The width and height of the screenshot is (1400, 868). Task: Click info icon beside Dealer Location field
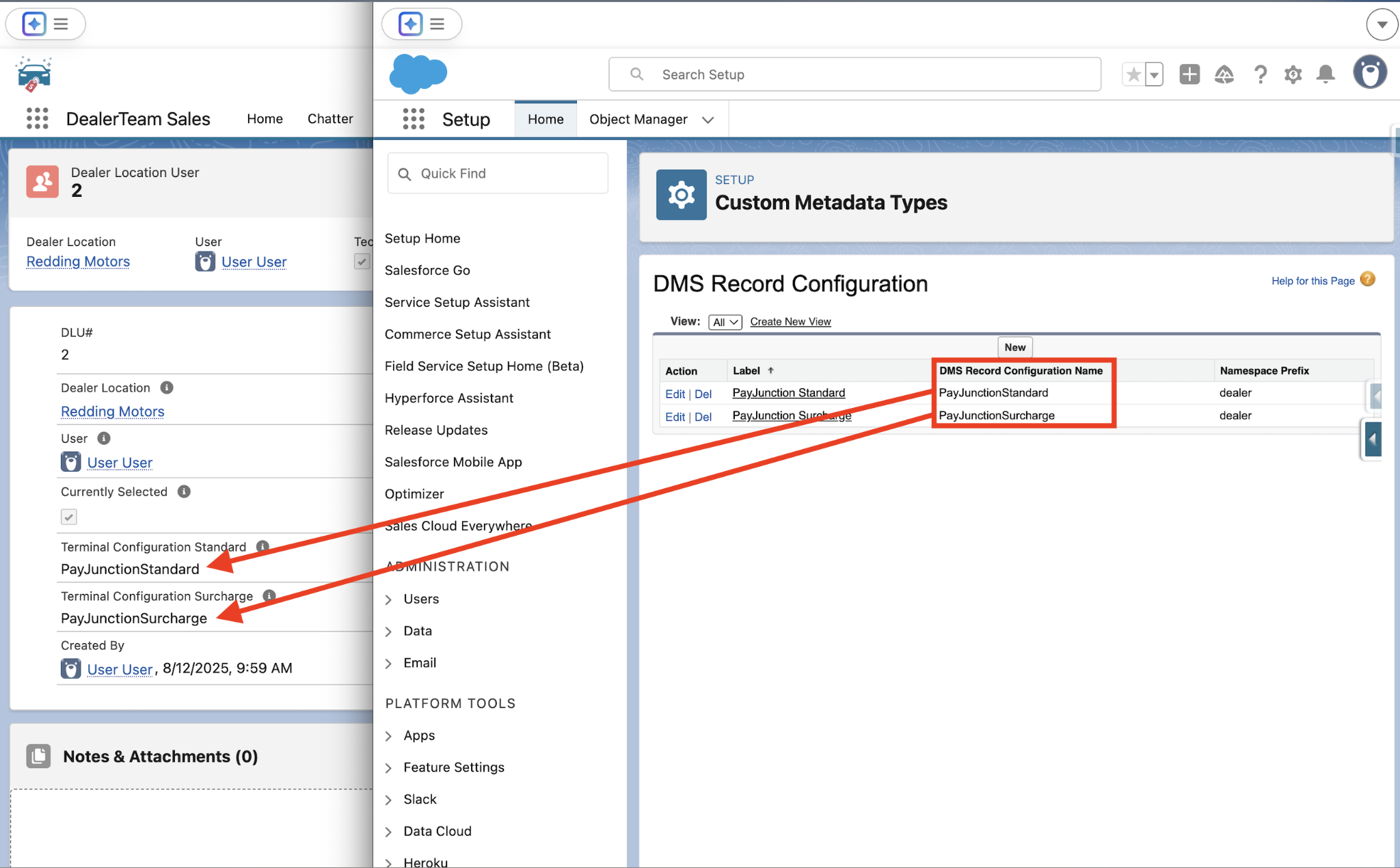point(167,388)
